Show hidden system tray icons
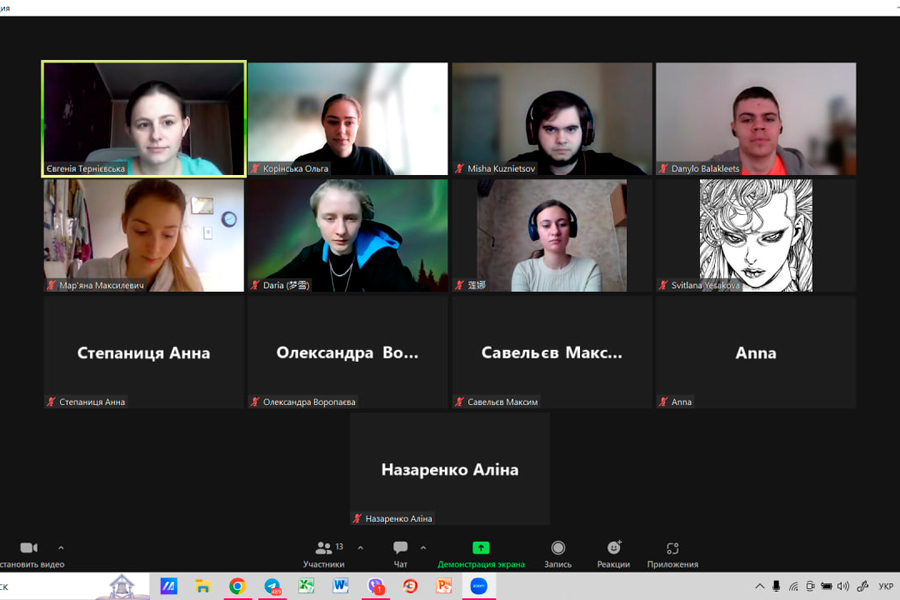This screenshot has height=600, width=900. (759, 586)
